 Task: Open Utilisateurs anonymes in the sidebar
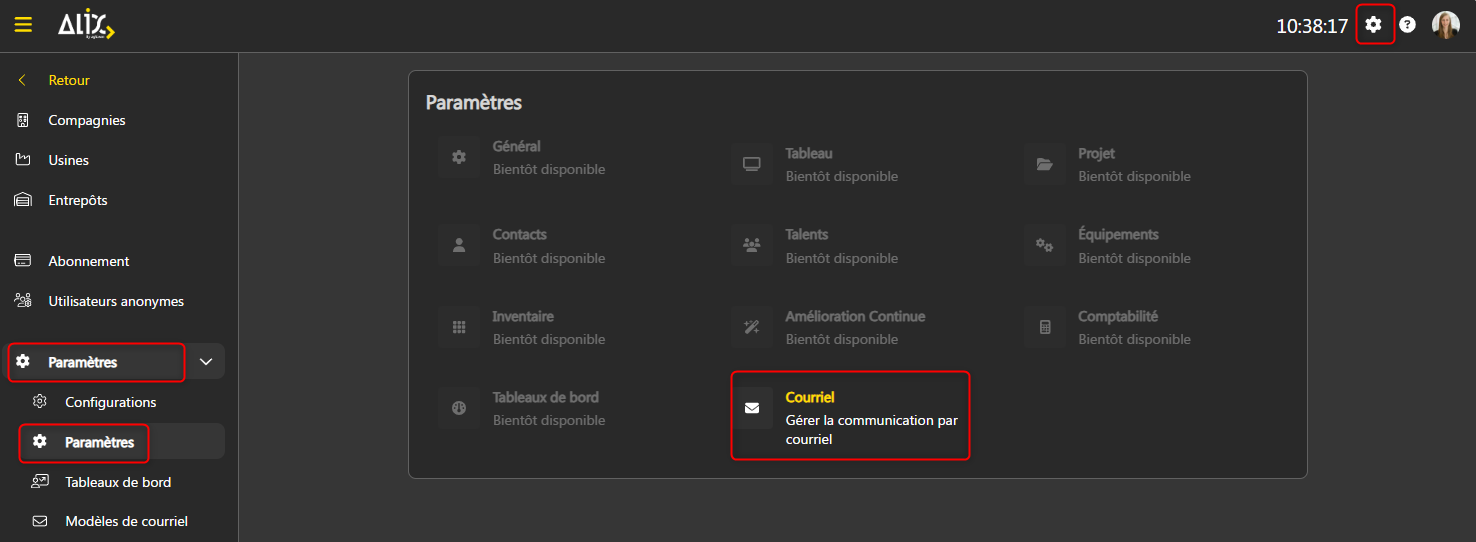click(115, 301)
